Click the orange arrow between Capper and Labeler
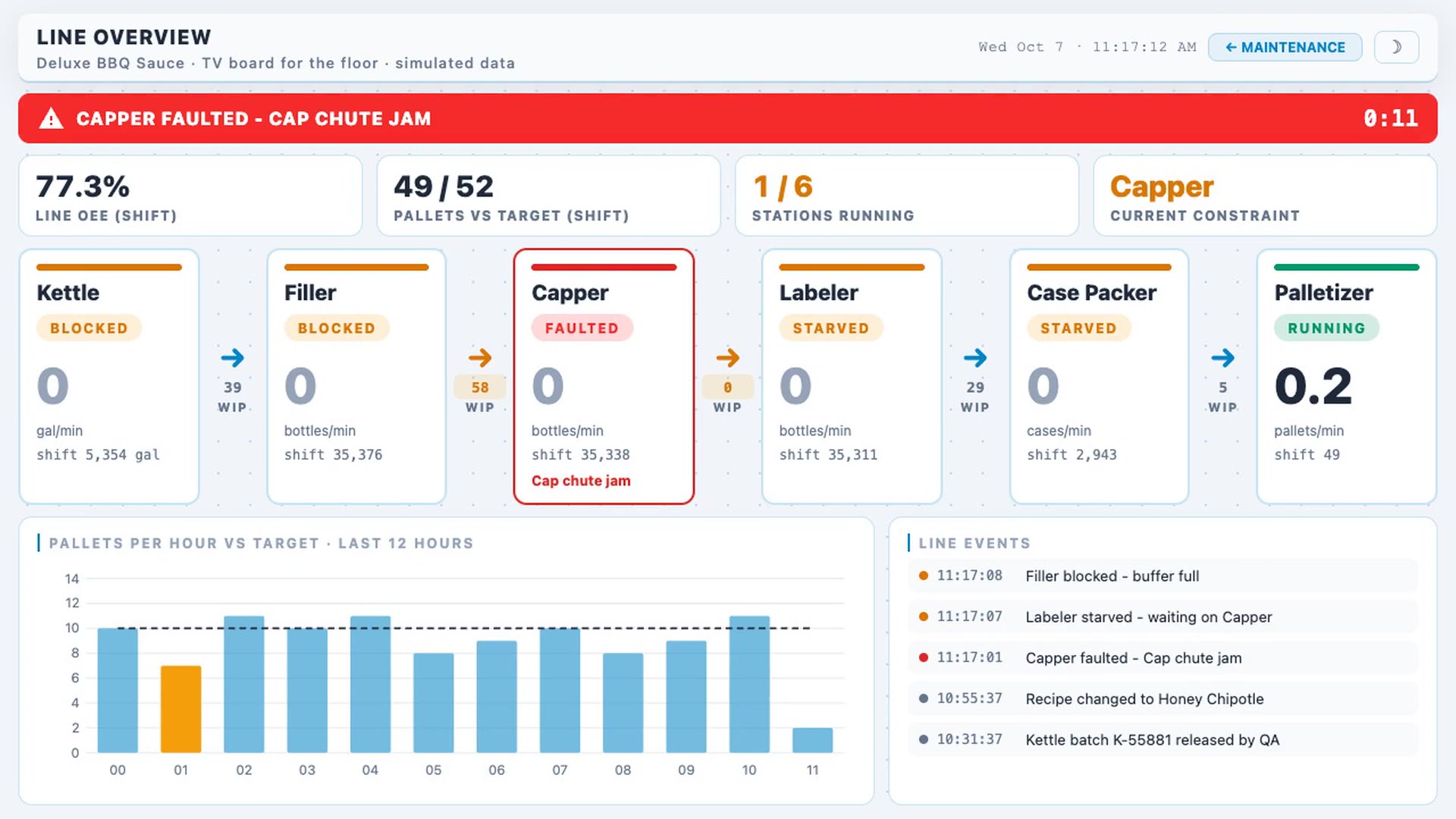Screen dimensions: 1456x819 (727, 357)
